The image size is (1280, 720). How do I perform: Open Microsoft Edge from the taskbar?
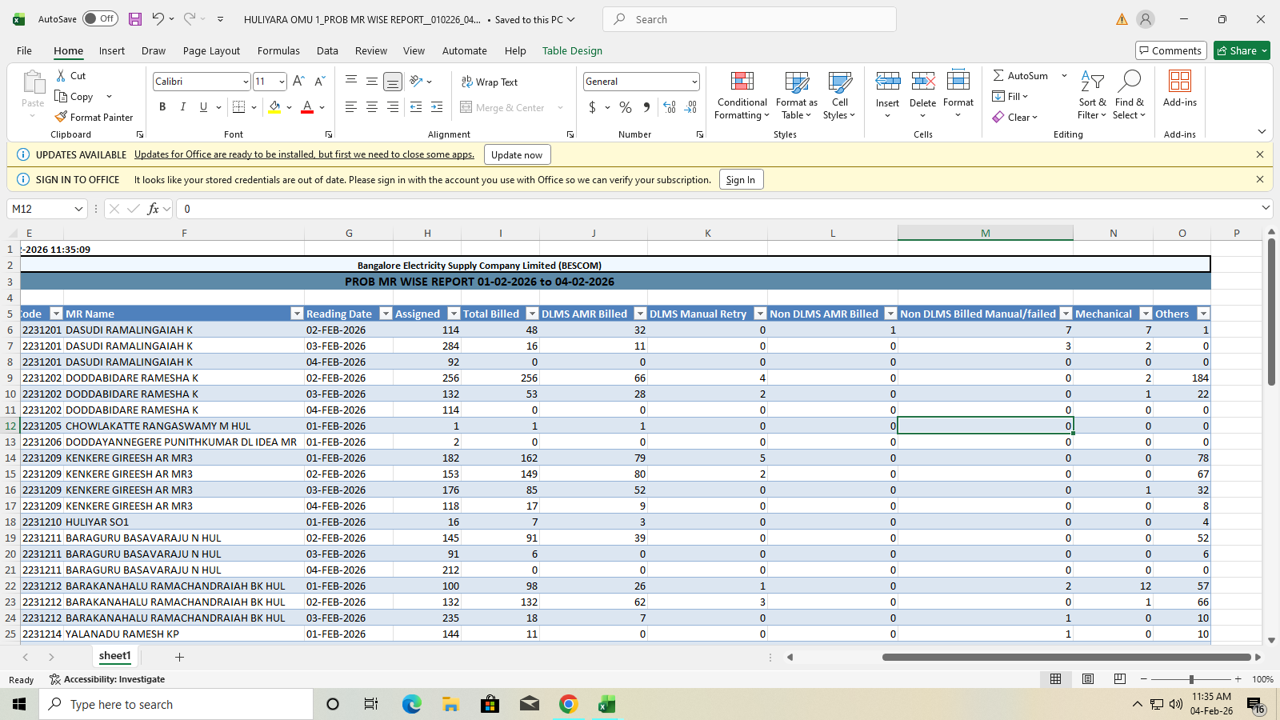pyautogui.click(x=411, y=704)
